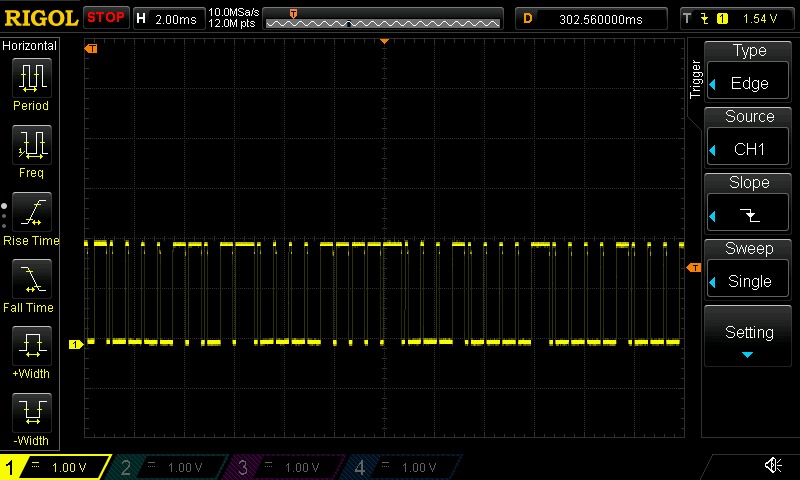Open the trigger Type Edge selector
This screenshot has height=480, width=800.
(x=749, y=70)
